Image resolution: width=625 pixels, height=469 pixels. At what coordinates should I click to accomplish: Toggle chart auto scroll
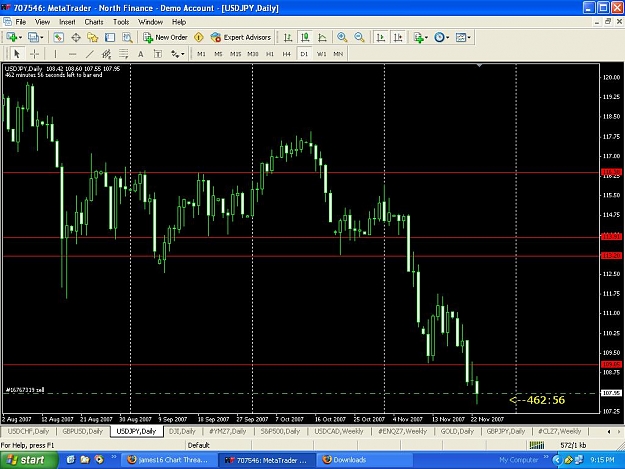point(381,37)
